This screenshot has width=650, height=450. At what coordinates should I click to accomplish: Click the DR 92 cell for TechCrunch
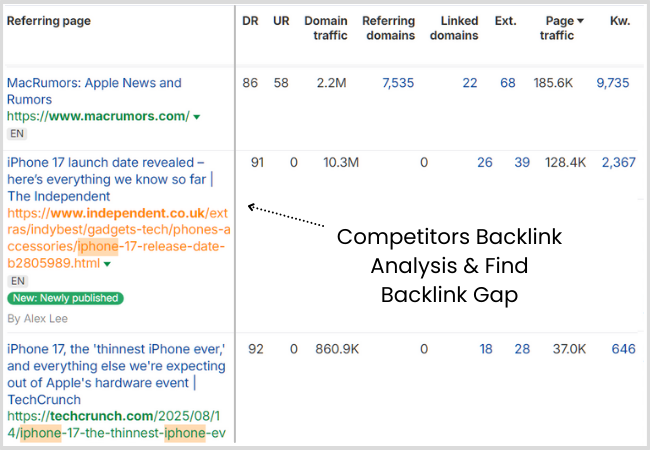tap(256, 349)
